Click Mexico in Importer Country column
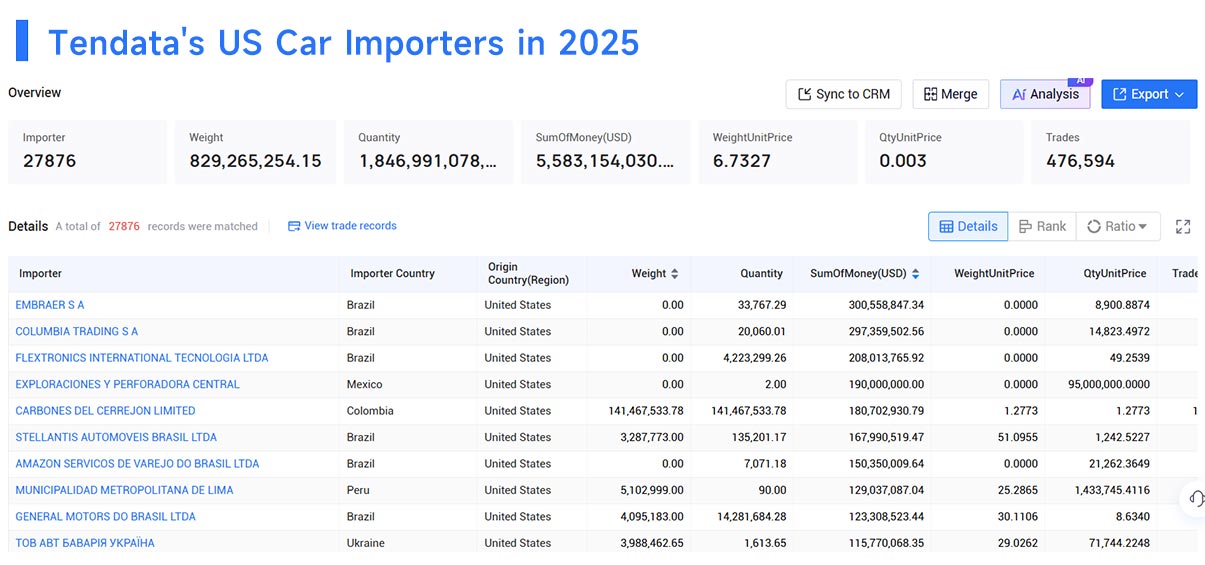 pyautogui.click(x=365, y=384)
